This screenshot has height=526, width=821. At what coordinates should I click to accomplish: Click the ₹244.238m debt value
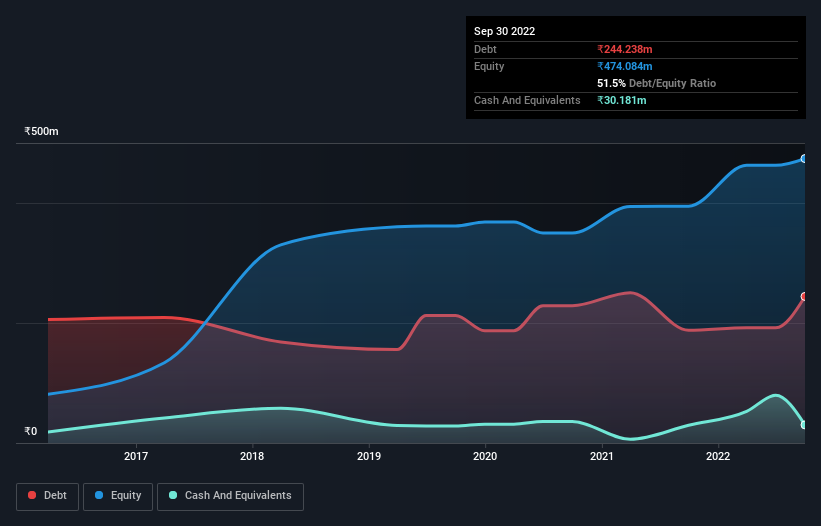point(625,49)
